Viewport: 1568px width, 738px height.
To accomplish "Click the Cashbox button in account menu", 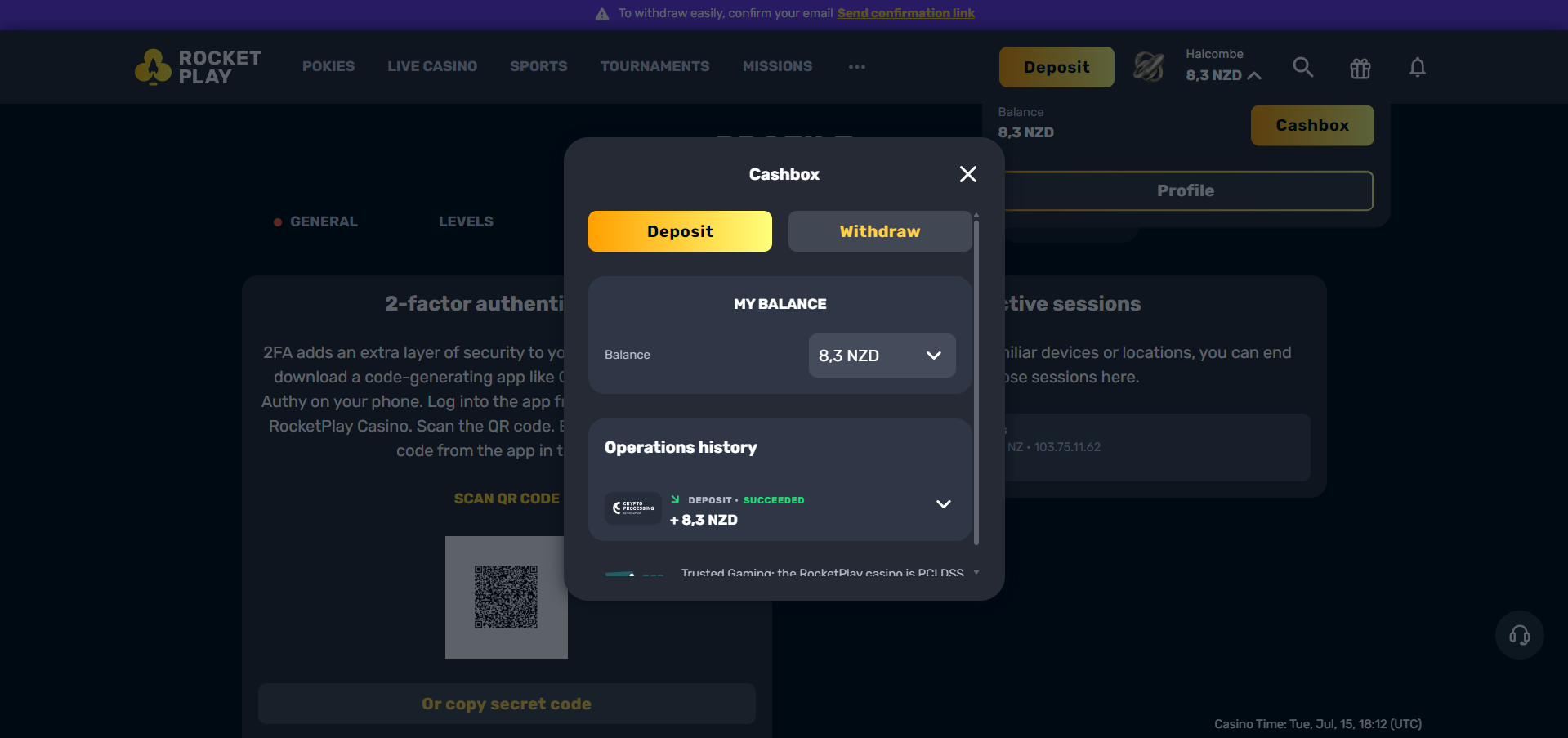I will click(1312, 125).
